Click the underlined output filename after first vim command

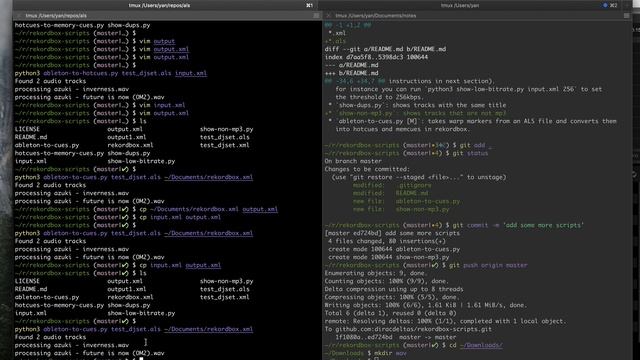pyautogui.click(x=164, y=41)
